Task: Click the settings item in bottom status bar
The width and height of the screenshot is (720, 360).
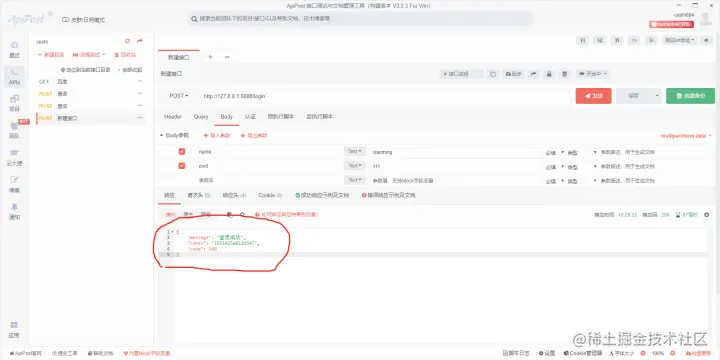Action: coord(547,353)
